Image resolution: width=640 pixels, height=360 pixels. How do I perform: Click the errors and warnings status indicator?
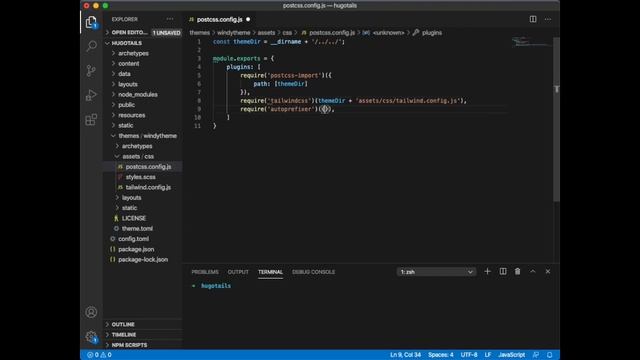pos(99,355)
